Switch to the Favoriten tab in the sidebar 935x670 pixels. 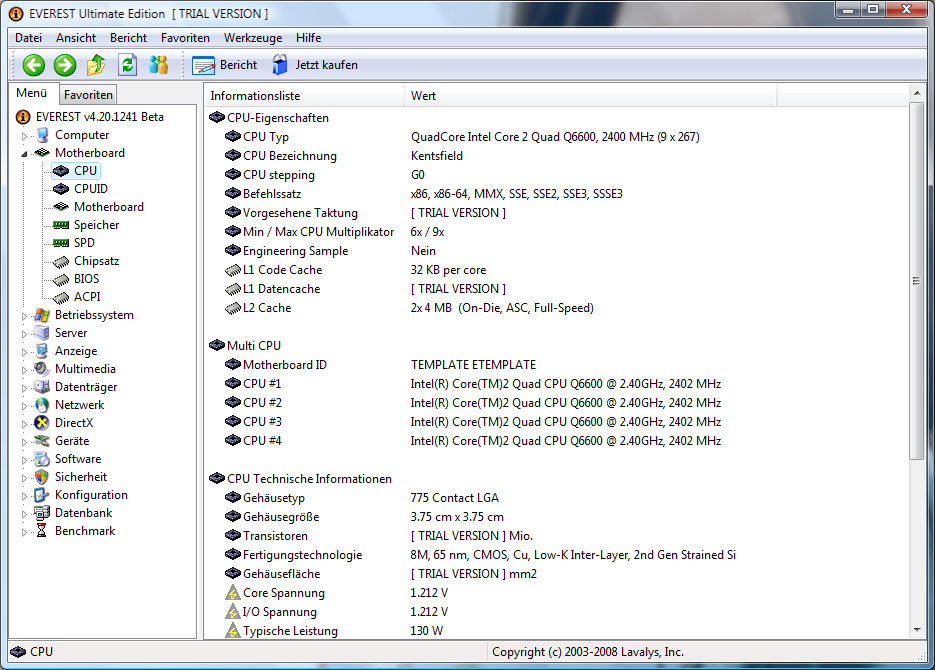coord(88,95)
